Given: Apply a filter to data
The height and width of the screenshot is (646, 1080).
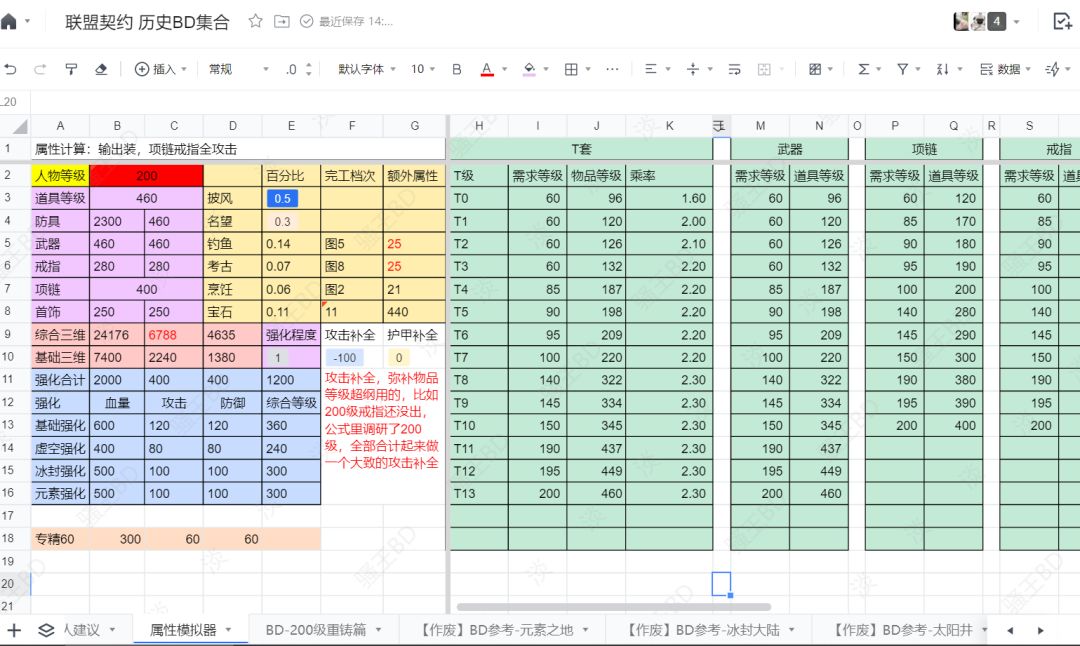Looking at the screenshot, I should [x=902, y=69].
